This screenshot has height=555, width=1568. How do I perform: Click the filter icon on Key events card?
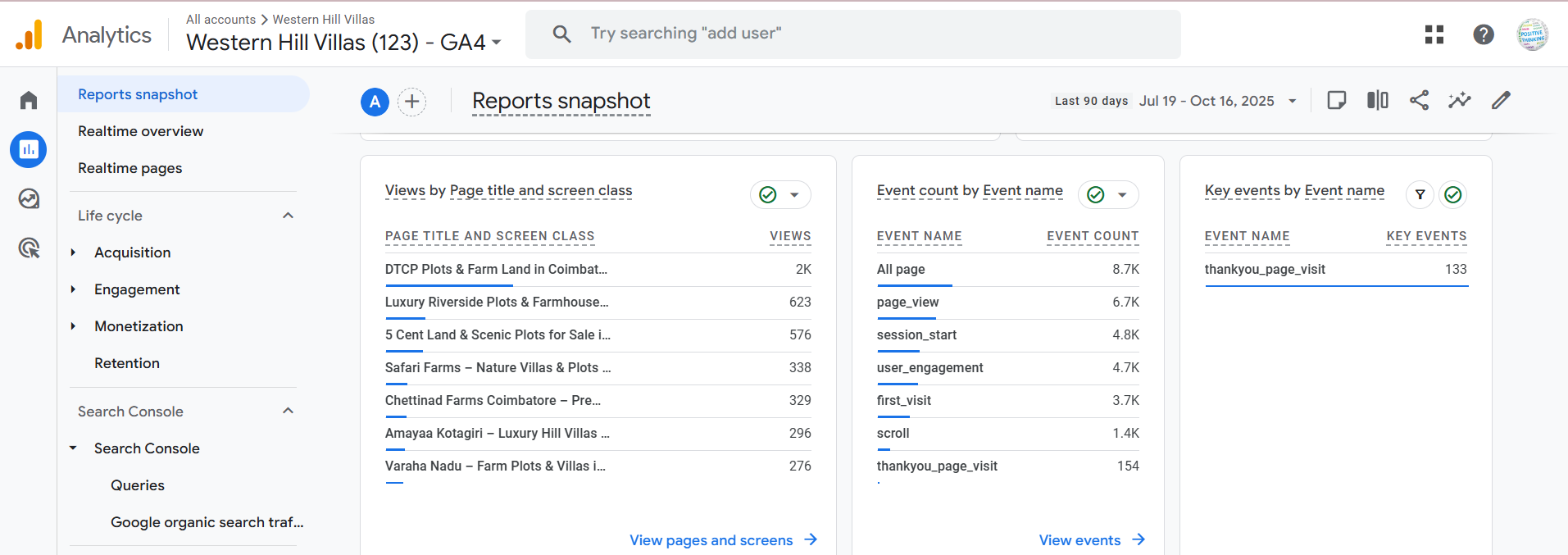(1420, 195)
